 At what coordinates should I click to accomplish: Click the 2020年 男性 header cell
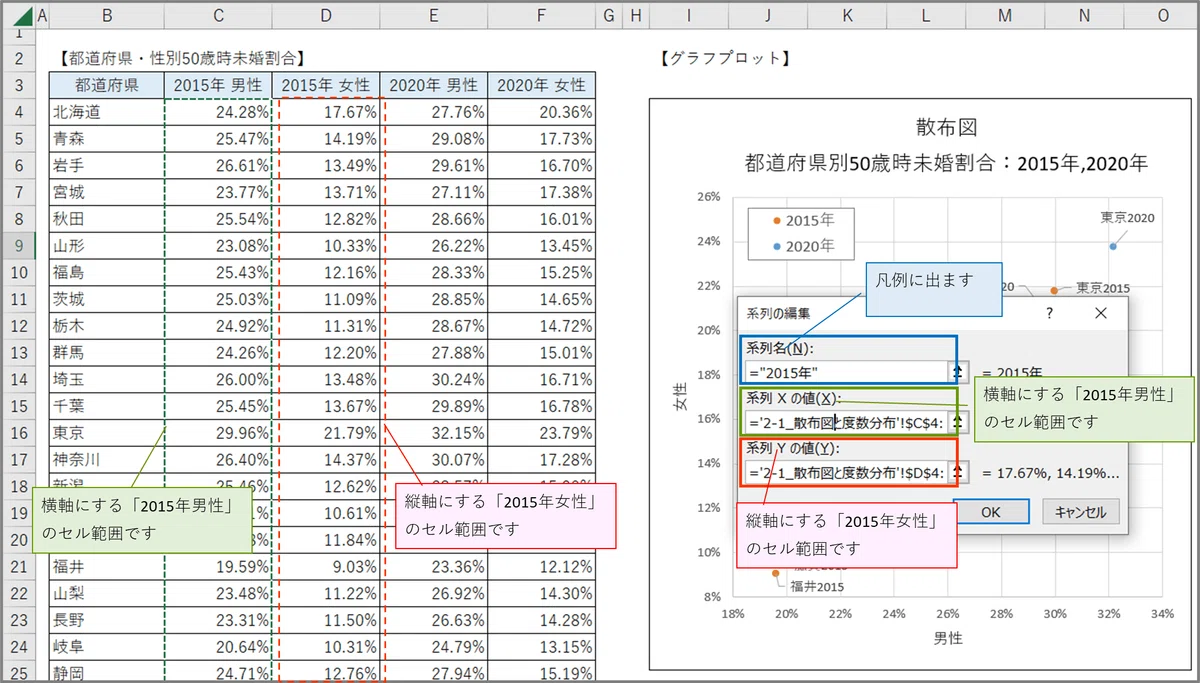(433, 85)
